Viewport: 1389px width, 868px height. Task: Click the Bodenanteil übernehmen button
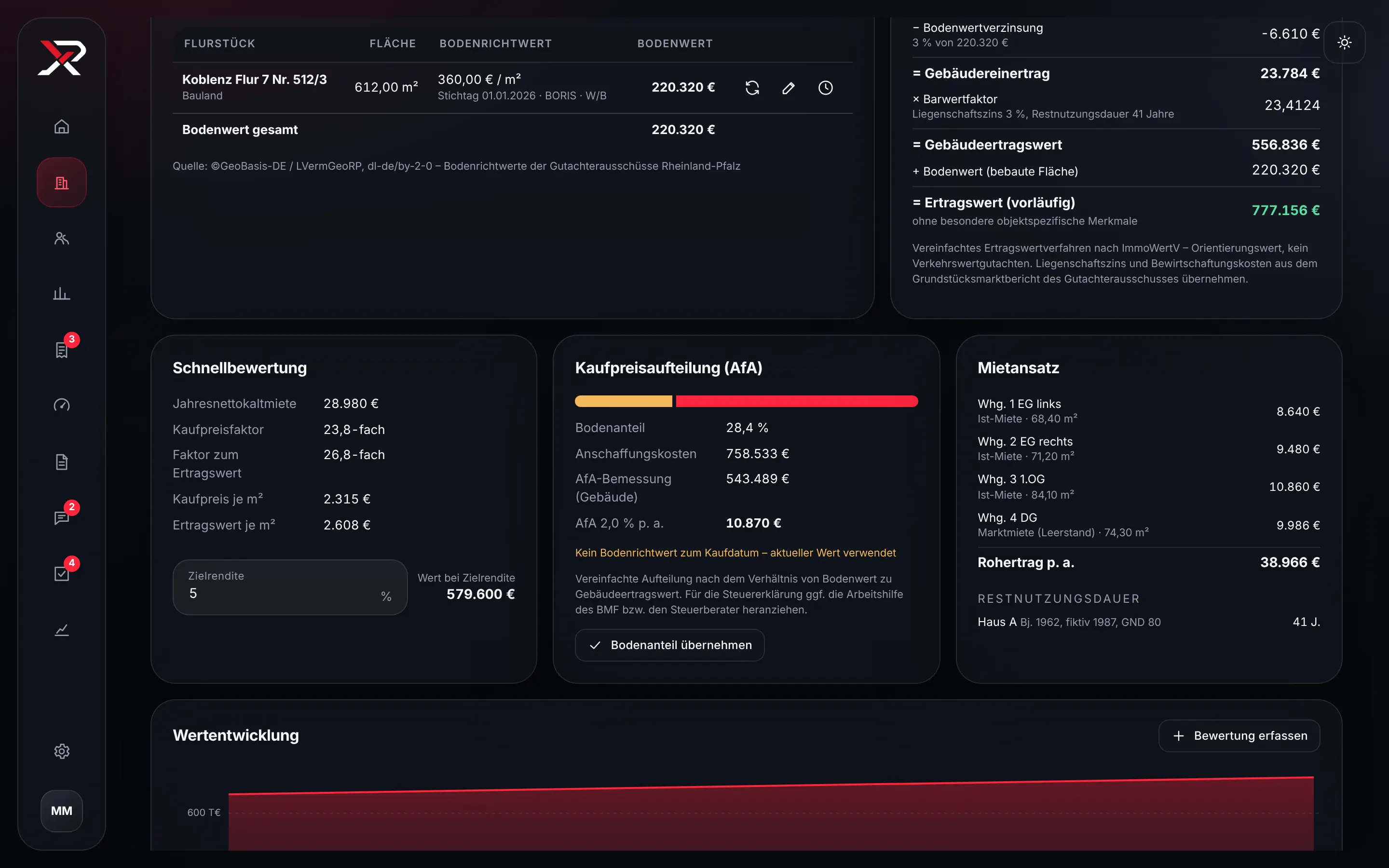coord(669,645)
